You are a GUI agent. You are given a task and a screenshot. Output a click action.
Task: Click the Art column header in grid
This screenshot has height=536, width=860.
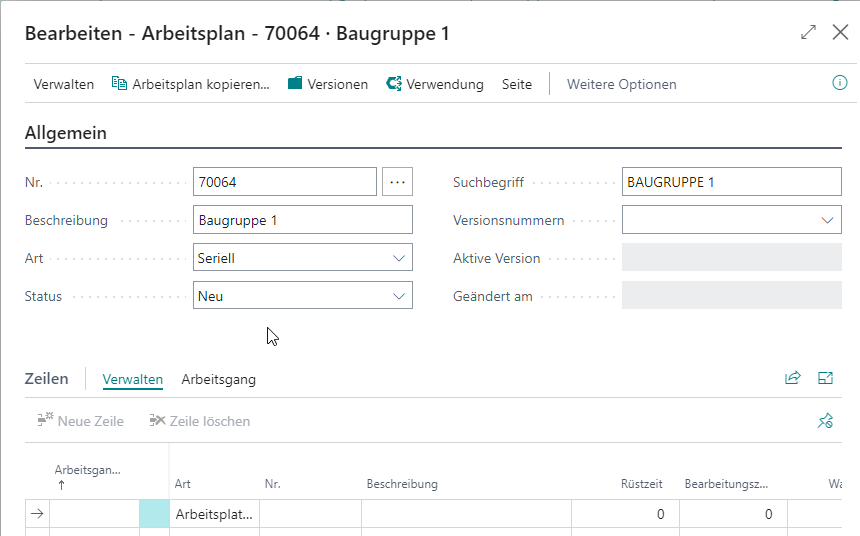click(x=183, y=484)
